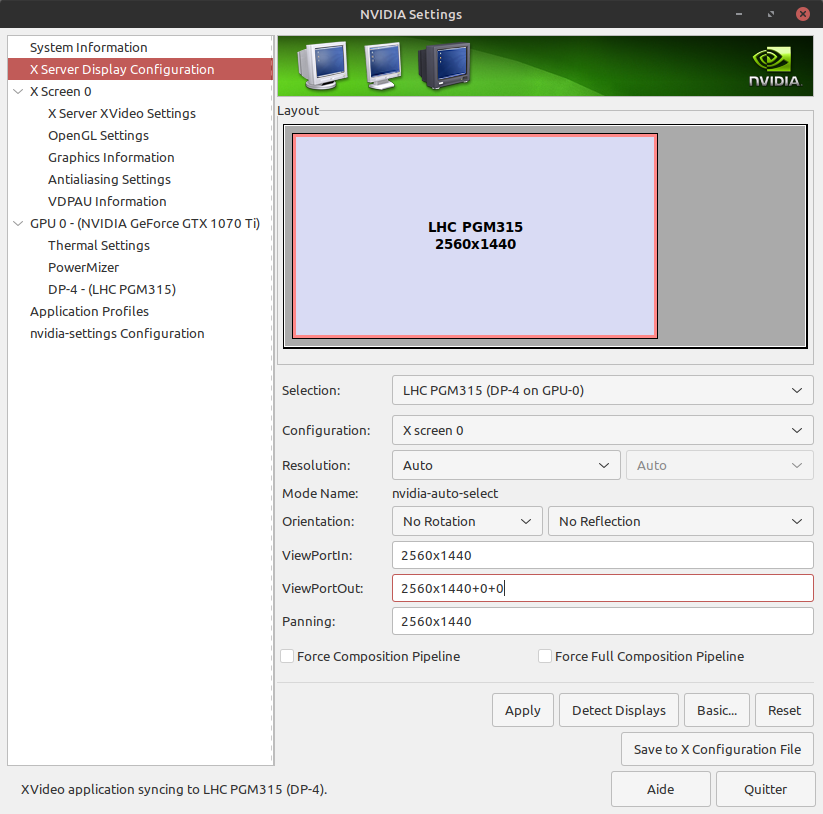Viewport: 823px width, 814px height.
Task: Select GPU 0 GeForce GTX 1070 Ti
Action: [x=145, y=224]
